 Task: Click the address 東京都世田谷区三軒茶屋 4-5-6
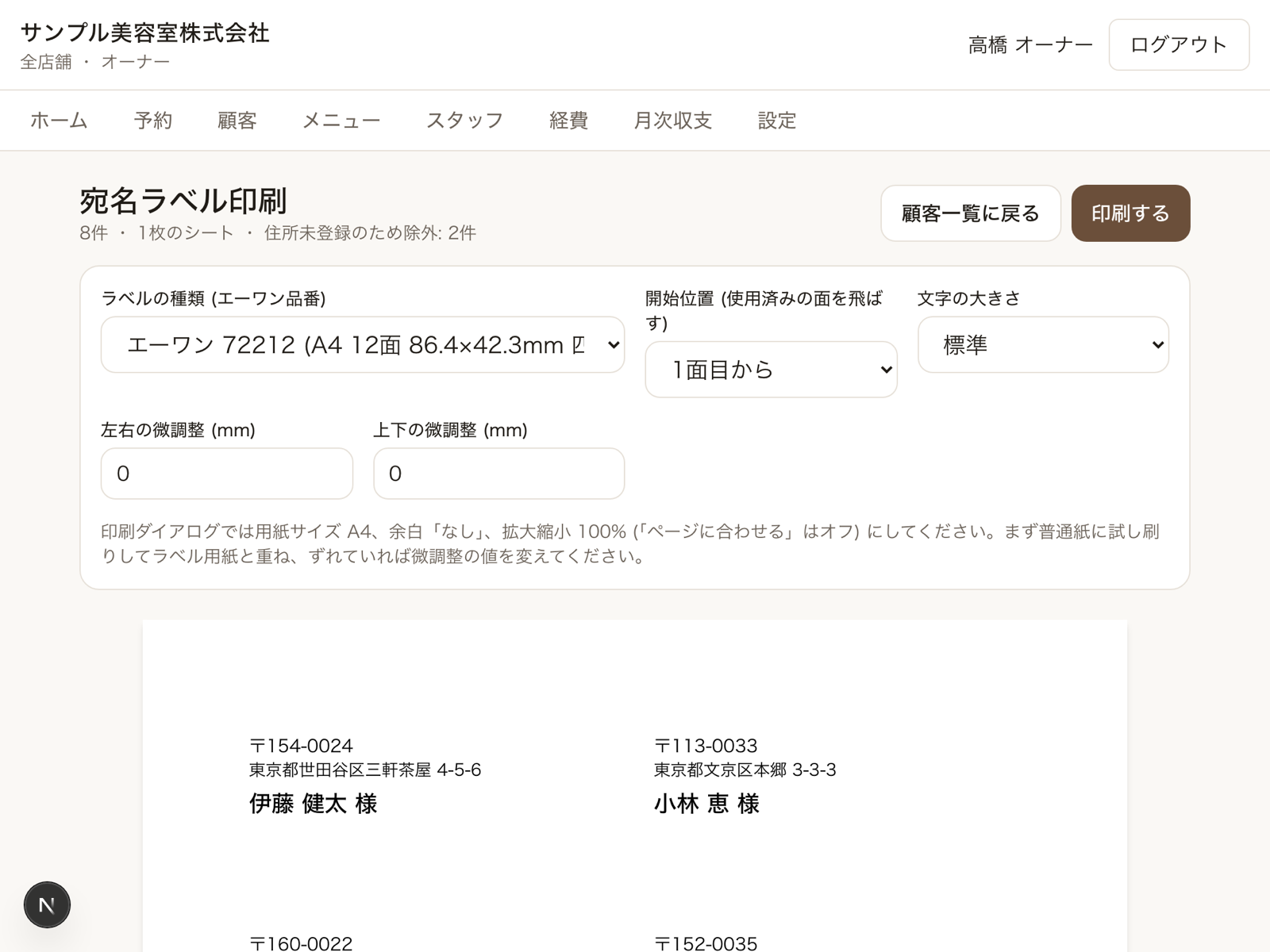click(365, 770)
